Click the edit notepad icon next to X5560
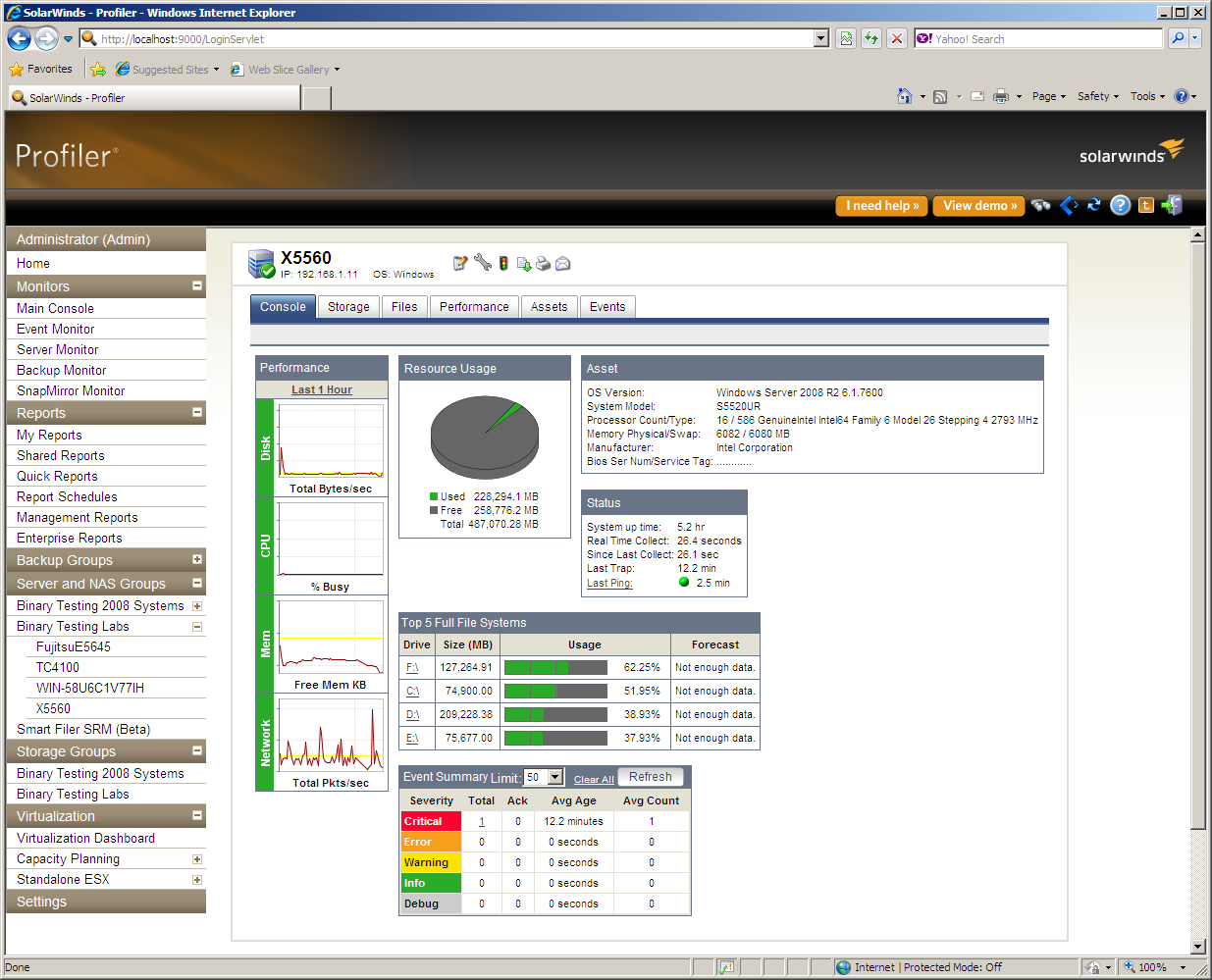 coord(460,263)
